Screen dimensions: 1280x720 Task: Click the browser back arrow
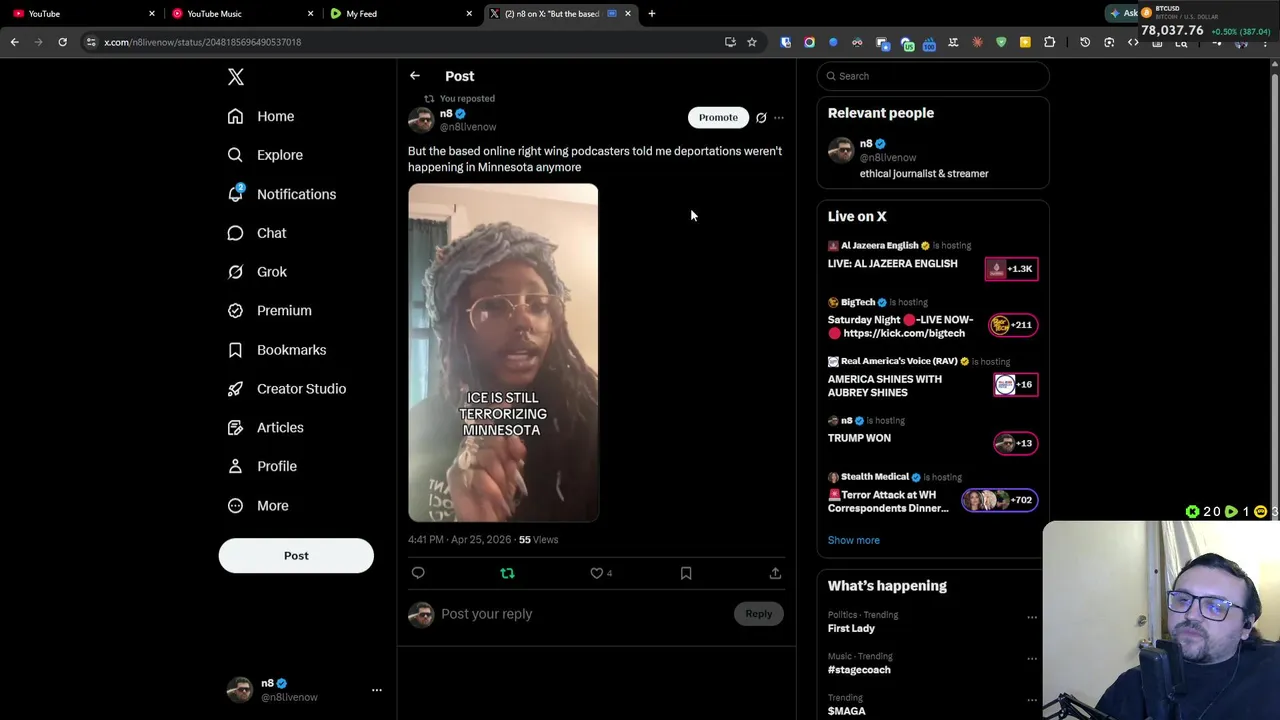14,42
